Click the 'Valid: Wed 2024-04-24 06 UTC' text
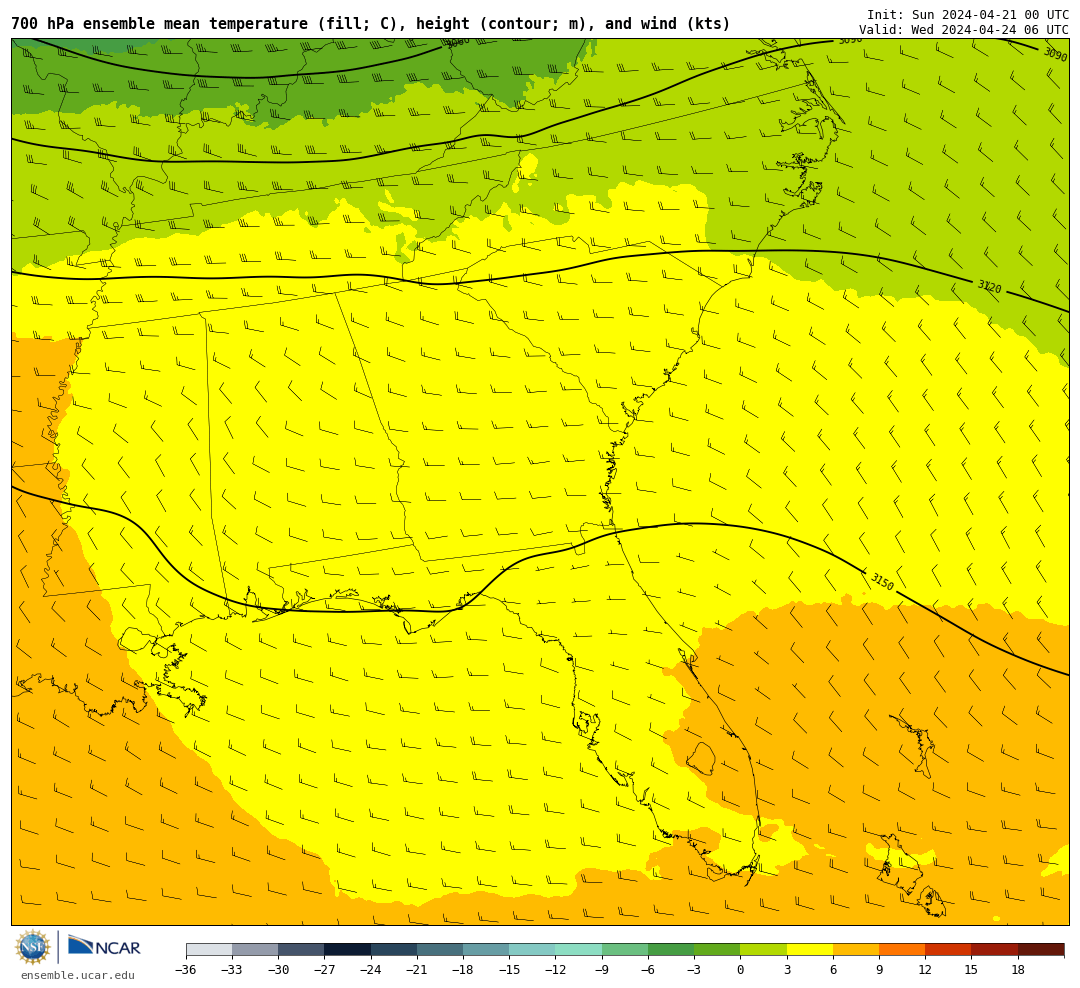This screenshot has height=988, width=1080. pos(964,30)
